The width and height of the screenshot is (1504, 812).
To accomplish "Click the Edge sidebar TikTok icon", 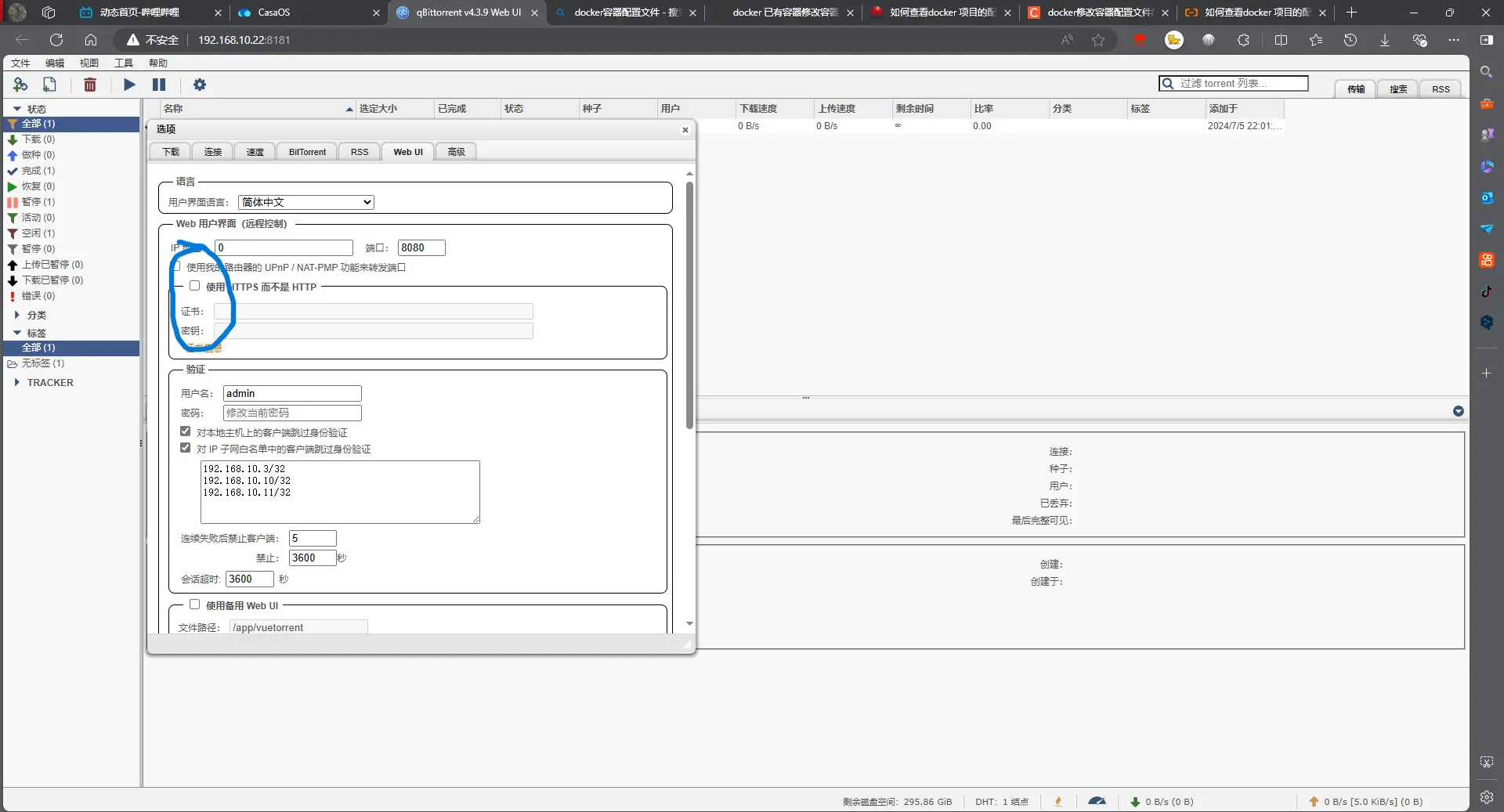I will (1487, 291).
